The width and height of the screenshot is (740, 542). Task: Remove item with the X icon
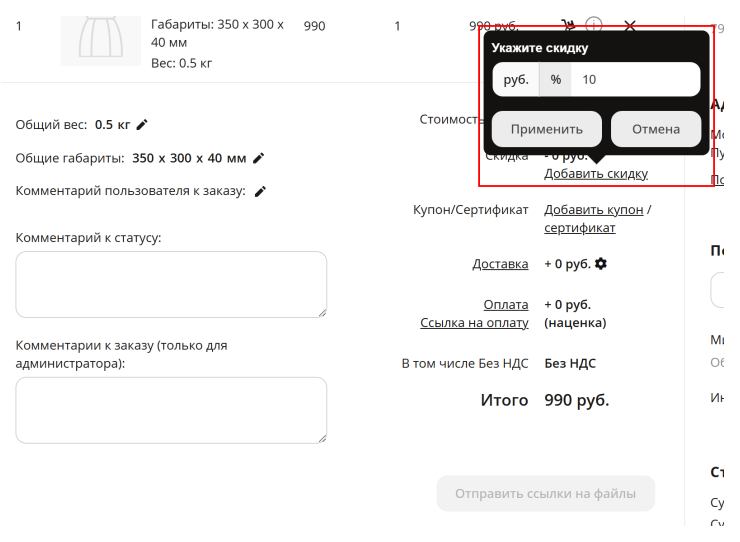pos(630,25)
